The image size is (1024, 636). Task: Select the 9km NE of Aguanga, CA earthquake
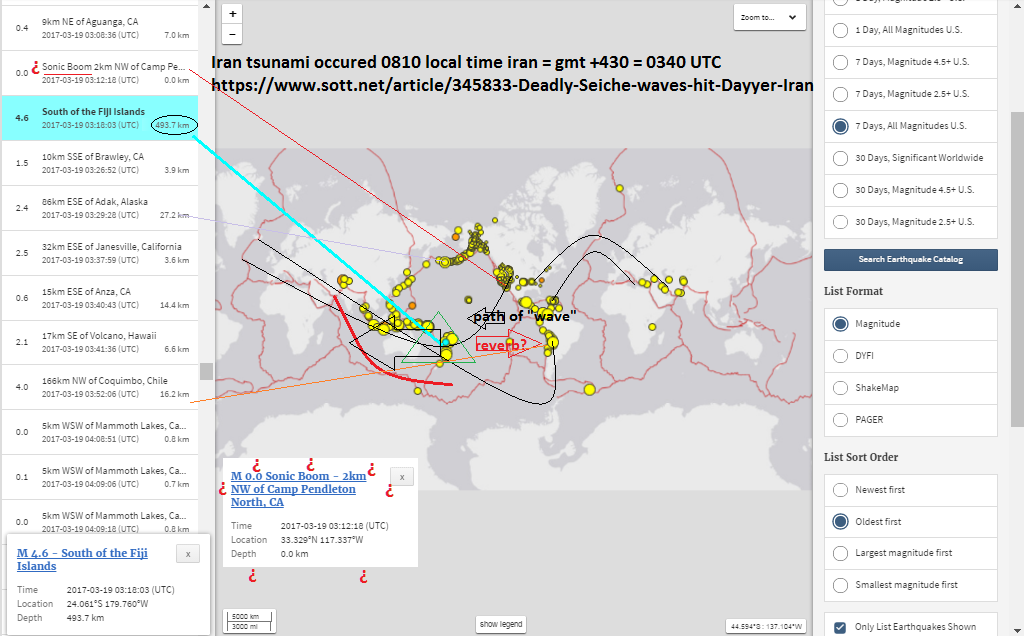(100, 28)
